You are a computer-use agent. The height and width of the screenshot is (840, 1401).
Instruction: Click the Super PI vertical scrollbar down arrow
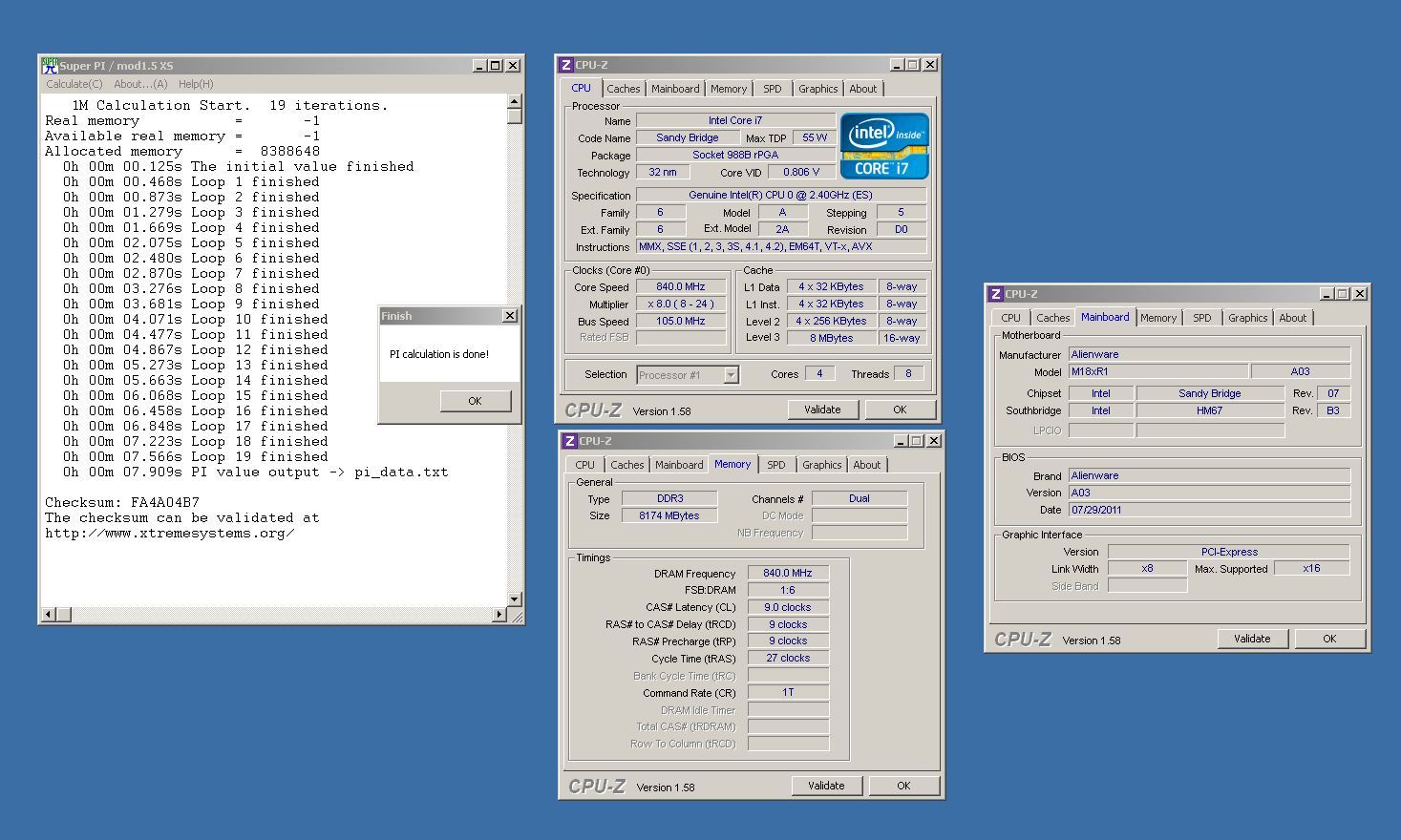pos(515,599)
